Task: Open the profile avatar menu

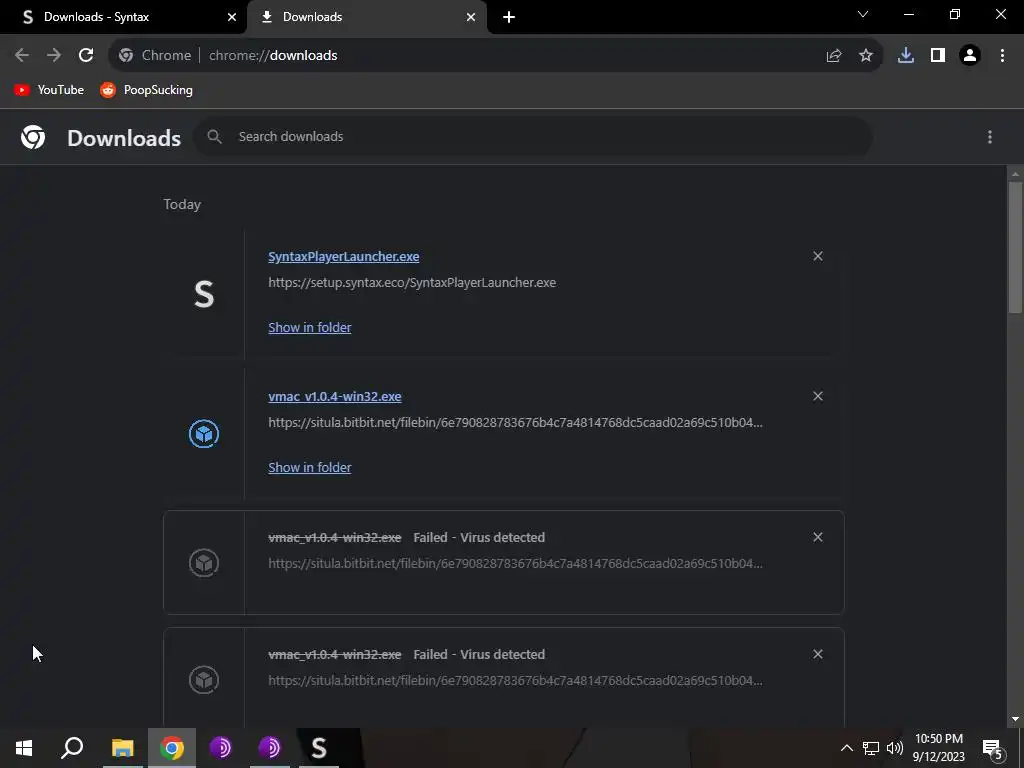Action: (970, 56)
